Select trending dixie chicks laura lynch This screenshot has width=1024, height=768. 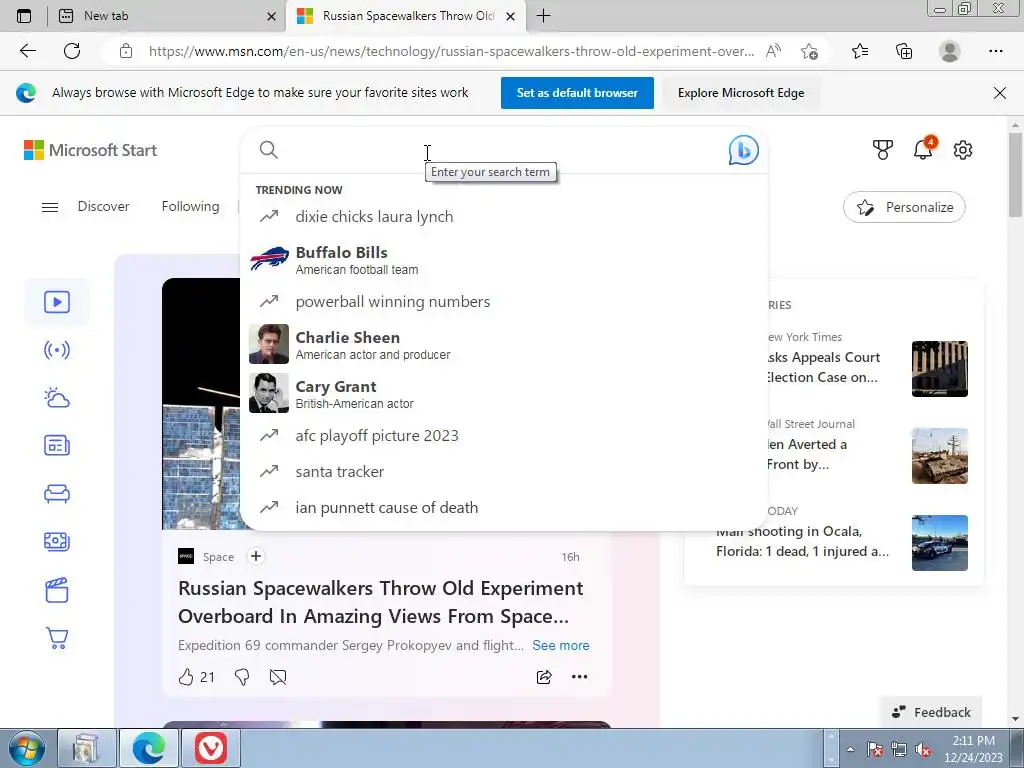pos(504,216)
